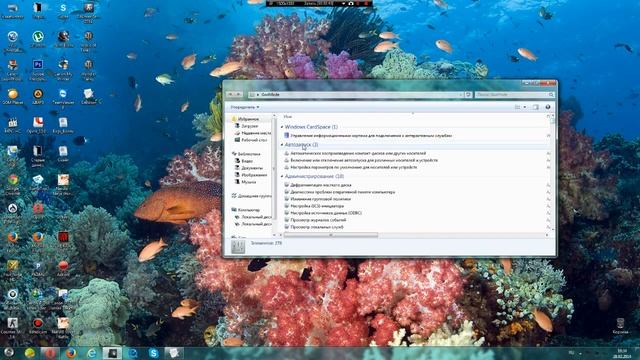Select Просмотр локальных служб item
The height and width of the screenshot is (360, 640).
[314, 227]
